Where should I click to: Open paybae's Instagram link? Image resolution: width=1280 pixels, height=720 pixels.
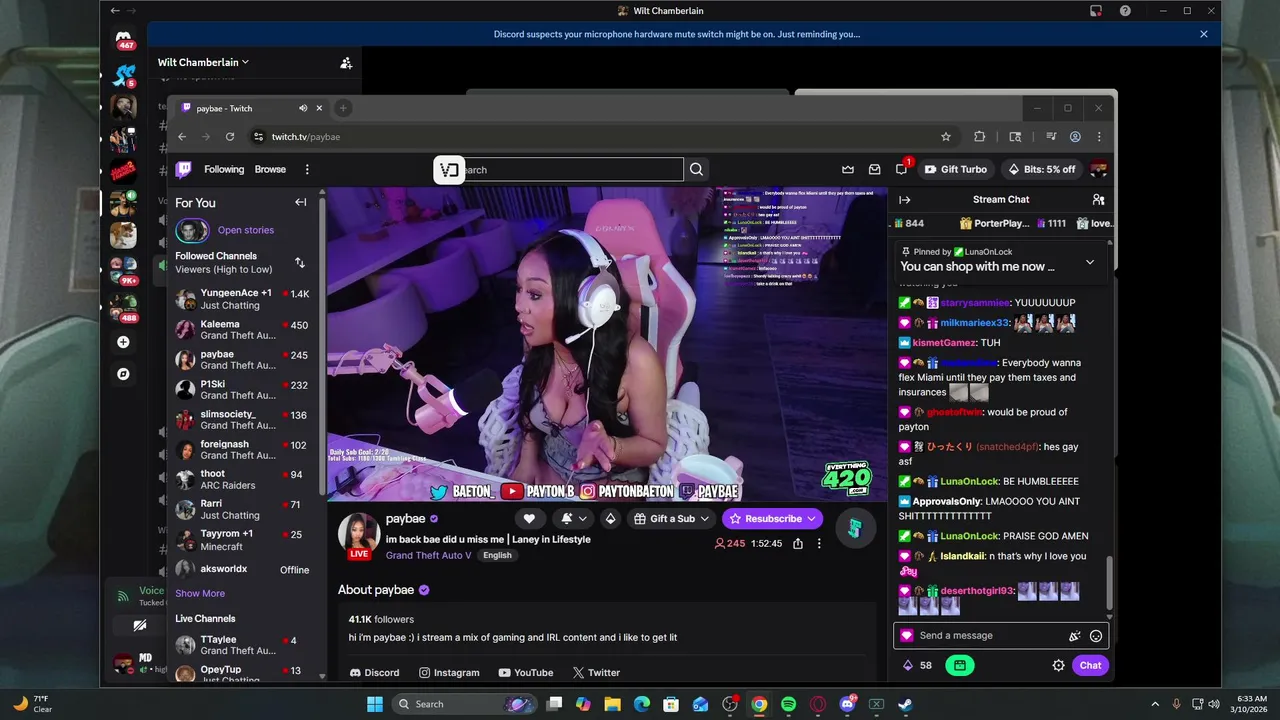click(x=449, y=673)
